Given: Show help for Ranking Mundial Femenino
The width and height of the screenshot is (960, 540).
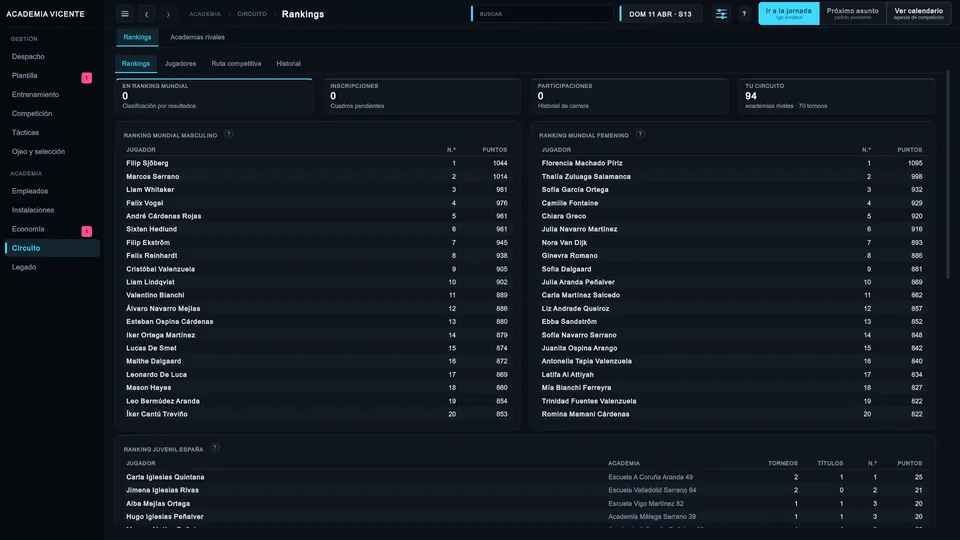Looking at the screenshot, I should pos(640,134).
